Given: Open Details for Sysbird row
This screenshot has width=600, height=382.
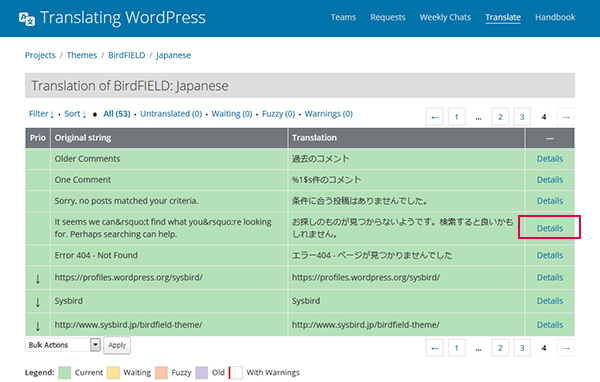Looking at the screenshot, I should click(550, 301).
